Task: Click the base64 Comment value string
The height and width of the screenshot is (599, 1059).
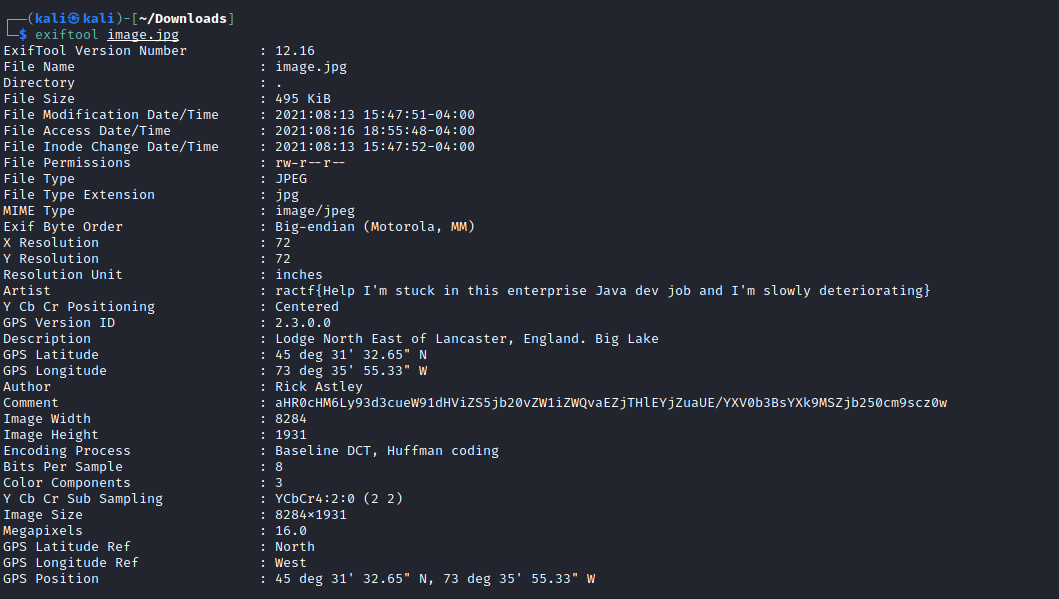Action: coord(611,403)
